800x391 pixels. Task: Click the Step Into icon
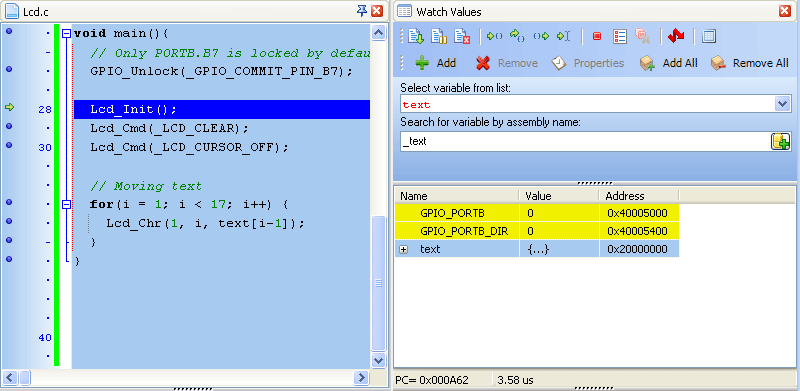pos(494,36)
